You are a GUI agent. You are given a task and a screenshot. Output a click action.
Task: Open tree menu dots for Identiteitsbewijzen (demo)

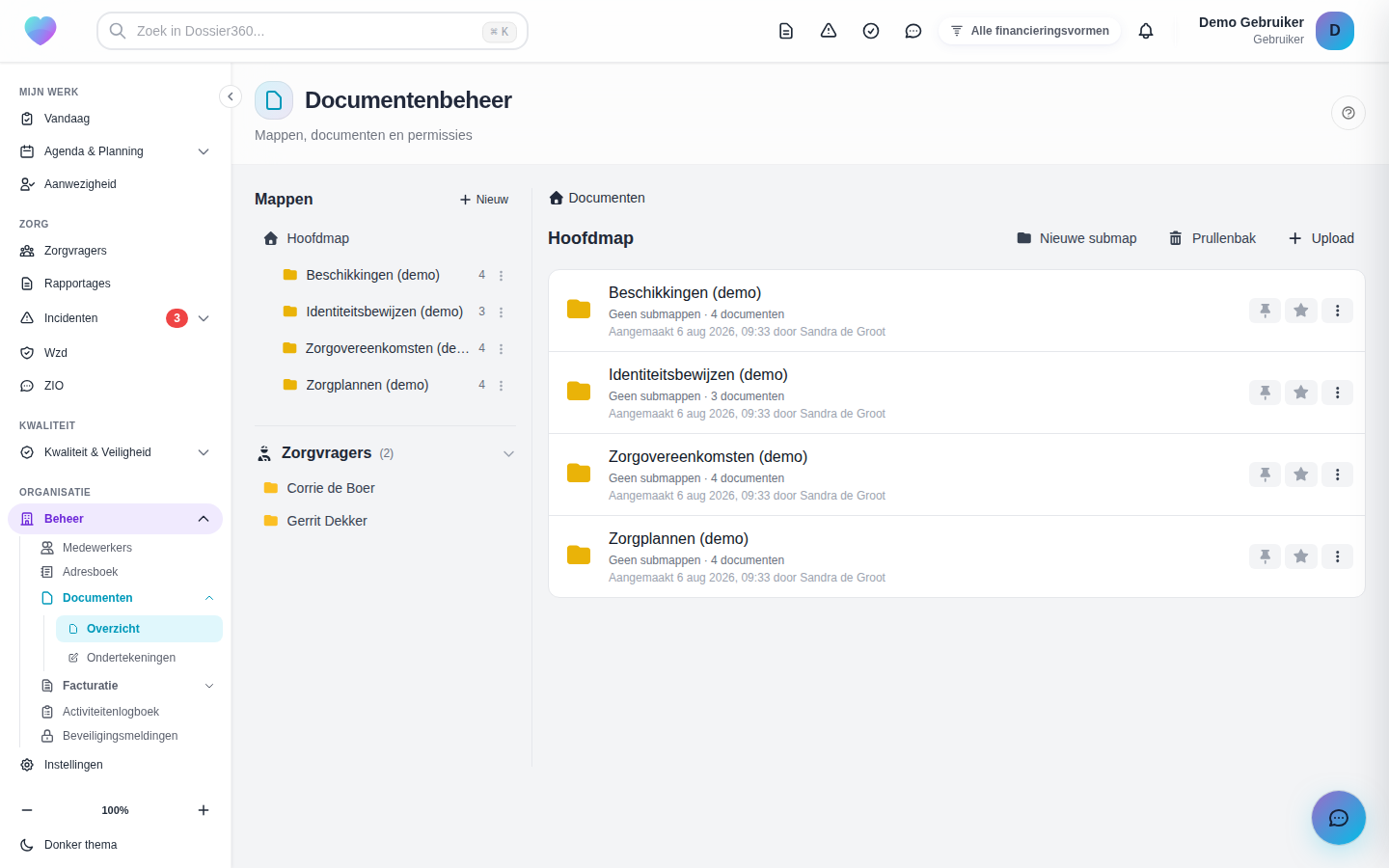click(501, 312)
